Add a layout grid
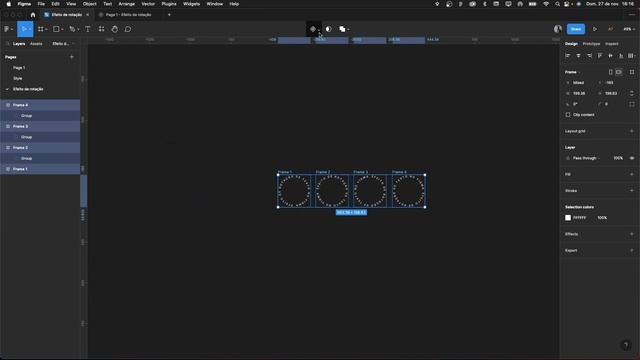The image size is (640, 360). point(632,131)
